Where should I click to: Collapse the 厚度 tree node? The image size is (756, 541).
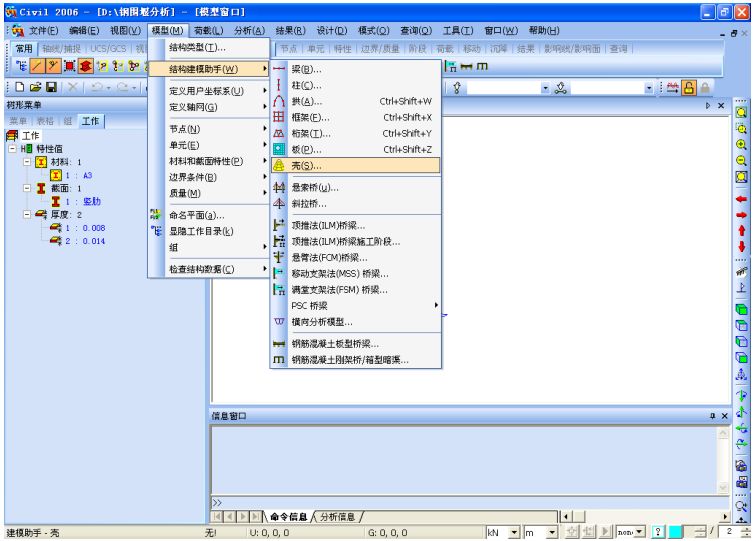coord(27,214)
